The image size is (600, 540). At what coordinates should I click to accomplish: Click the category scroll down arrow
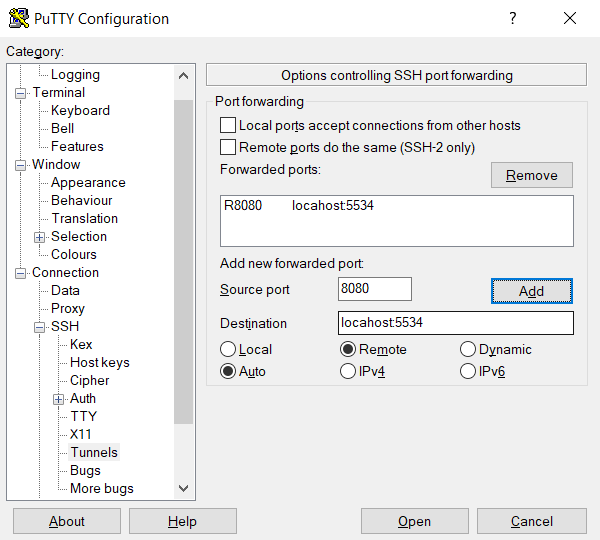pyautogui.click(x=184, y=488)
